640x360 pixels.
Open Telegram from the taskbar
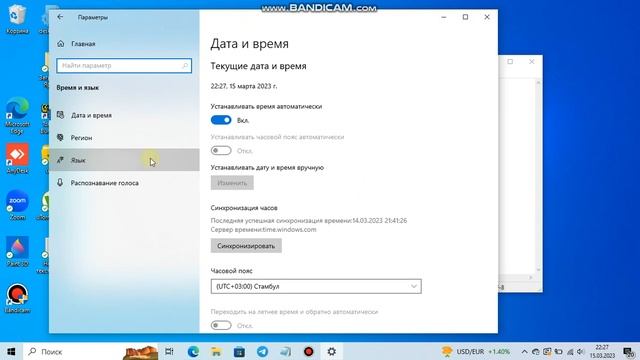(262, 351)
